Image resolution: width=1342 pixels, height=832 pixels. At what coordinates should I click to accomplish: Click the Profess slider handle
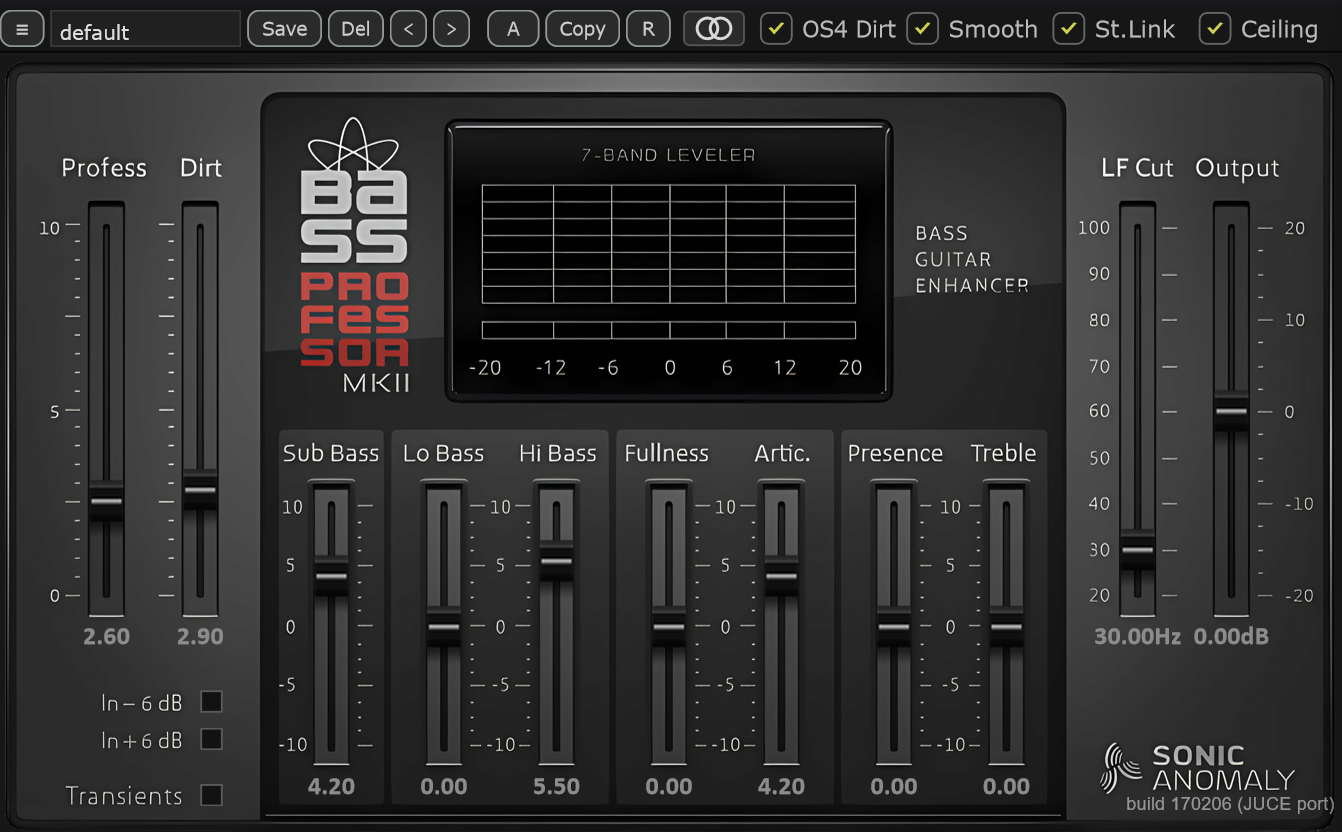point(106,501)
